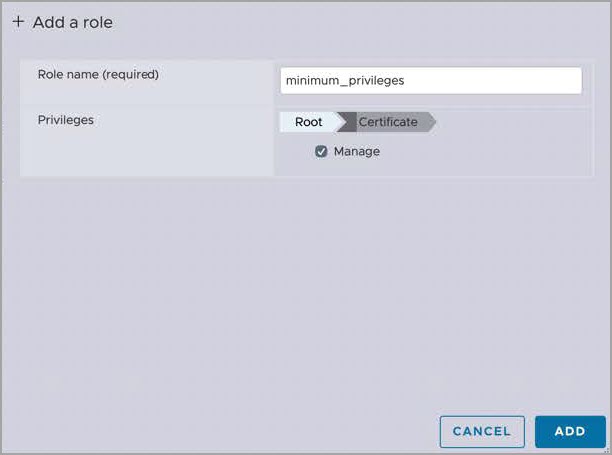
Task: Click empty space right of Certificate breadcrumb
Action: 510,122
